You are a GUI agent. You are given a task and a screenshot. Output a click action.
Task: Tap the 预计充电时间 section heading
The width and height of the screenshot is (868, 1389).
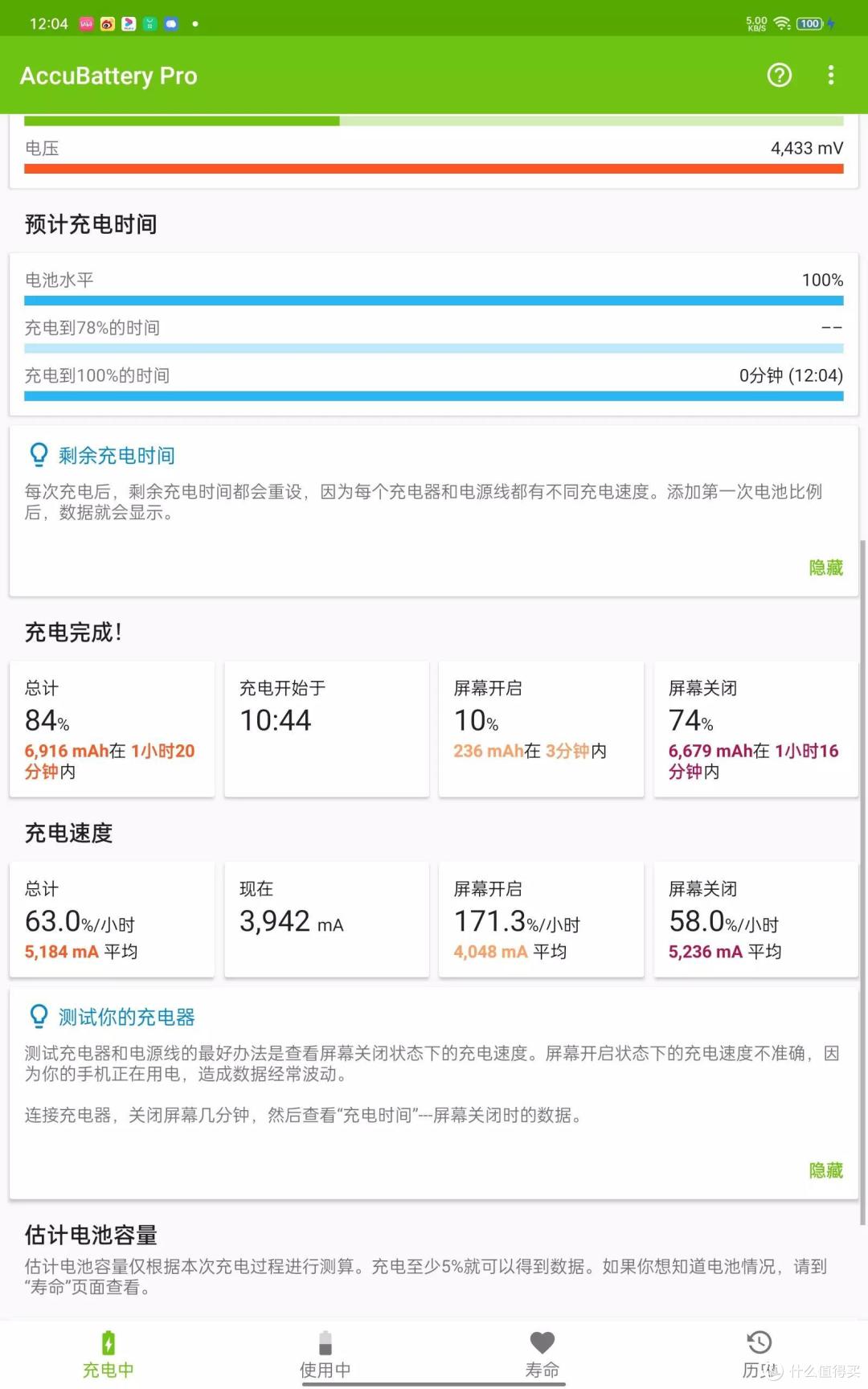click(x=91, y=224)
